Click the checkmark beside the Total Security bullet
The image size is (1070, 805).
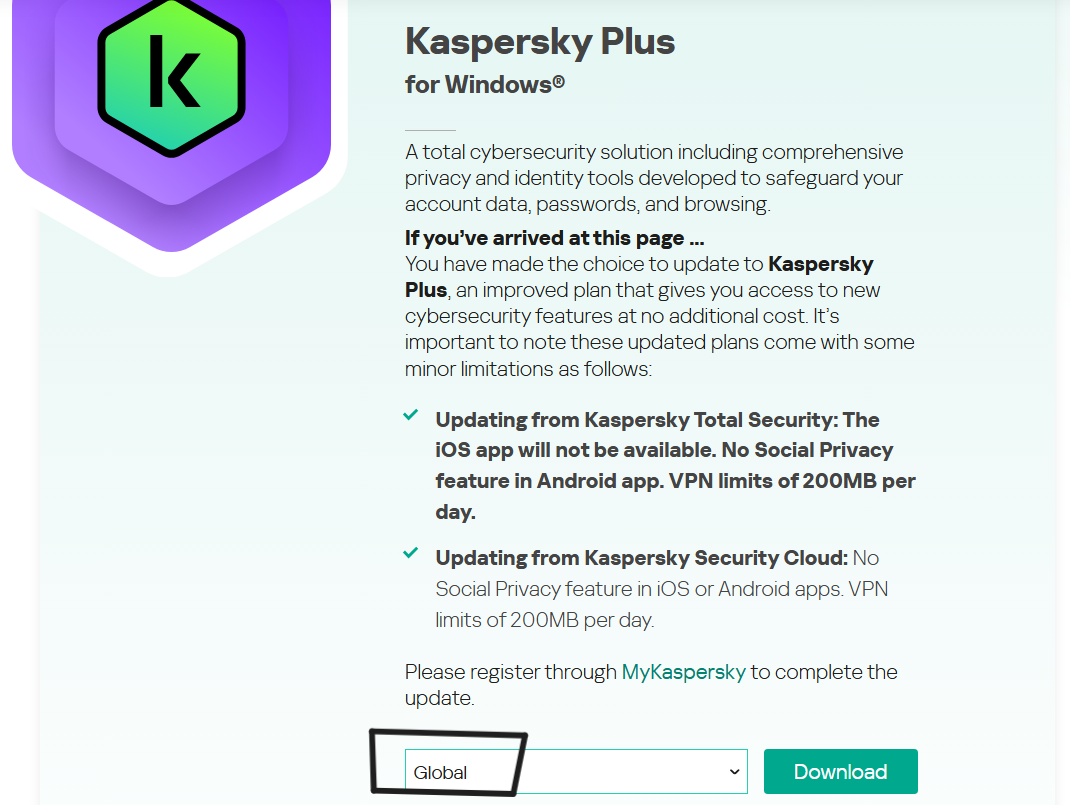(410, 415)
